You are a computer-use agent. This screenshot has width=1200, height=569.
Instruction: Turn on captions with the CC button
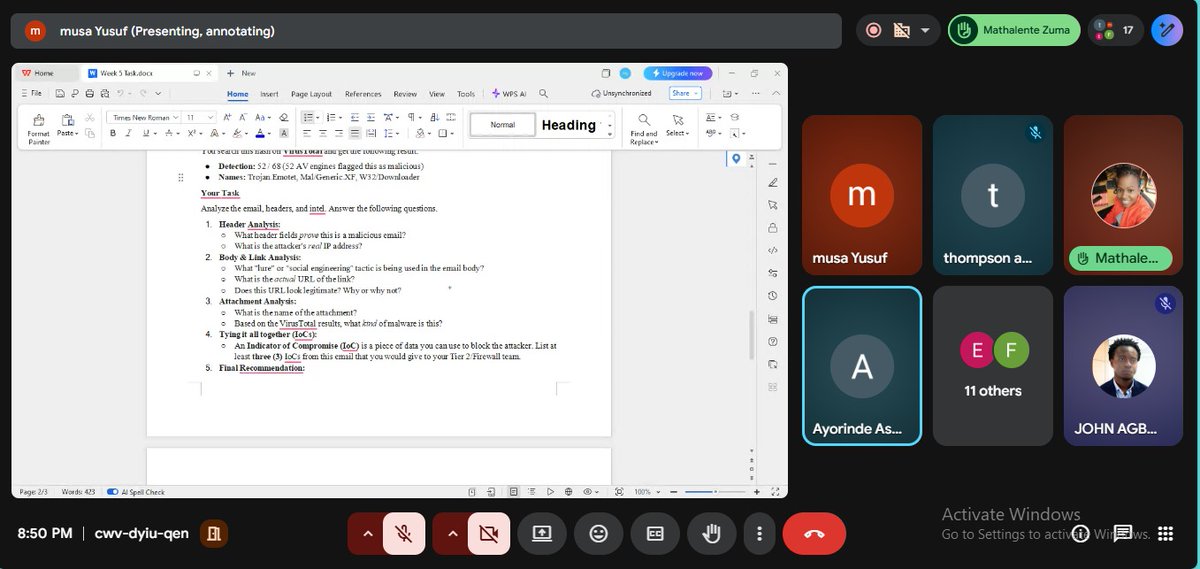click(x=655, y=534)
